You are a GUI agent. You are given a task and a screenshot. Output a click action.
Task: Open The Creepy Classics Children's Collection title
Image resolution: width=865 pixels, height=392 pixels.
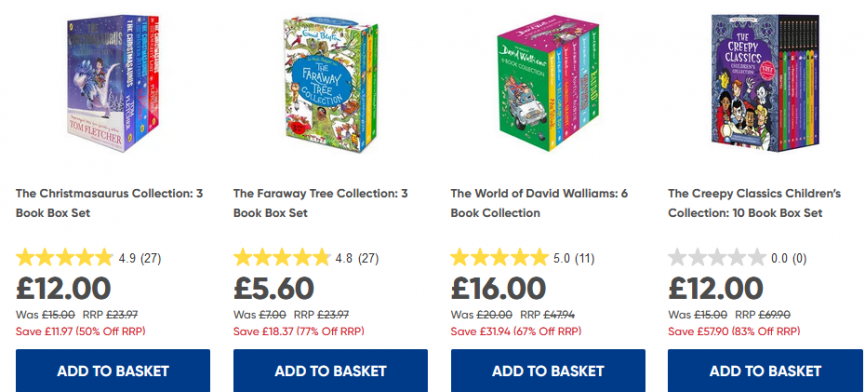click(754, 203)
